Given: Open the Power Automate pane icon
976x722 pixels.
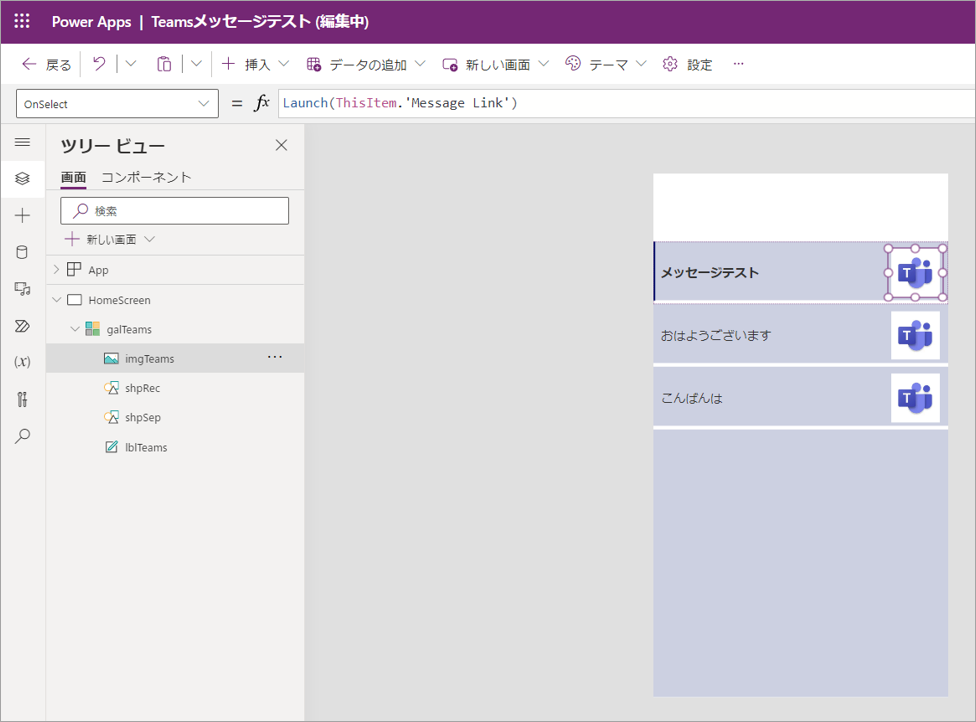Looking at the screenshot, I should tap(22, 326).
